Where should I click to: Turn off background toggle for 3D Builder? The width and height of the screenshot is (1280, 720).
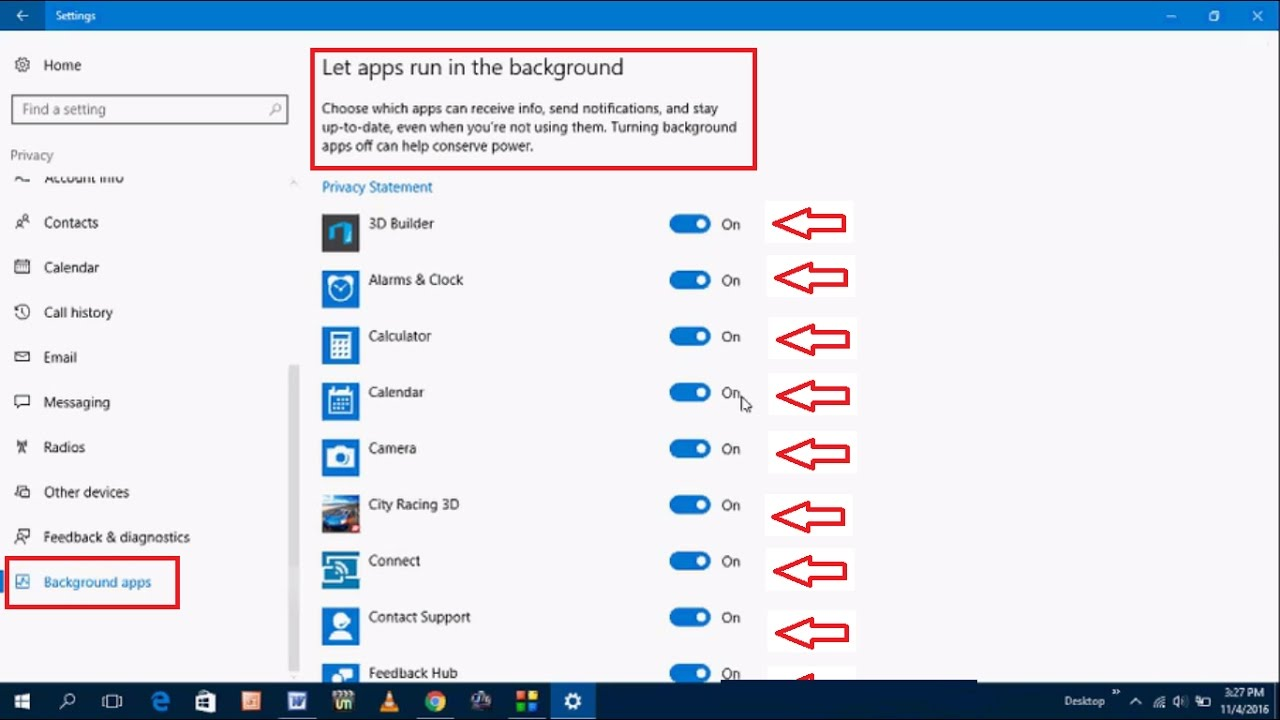[690, 224]
